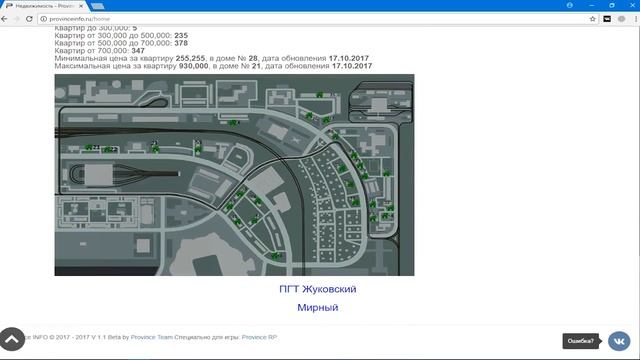Open the Мирный link
The image size is (640, 360).
(x=318, y=307)
